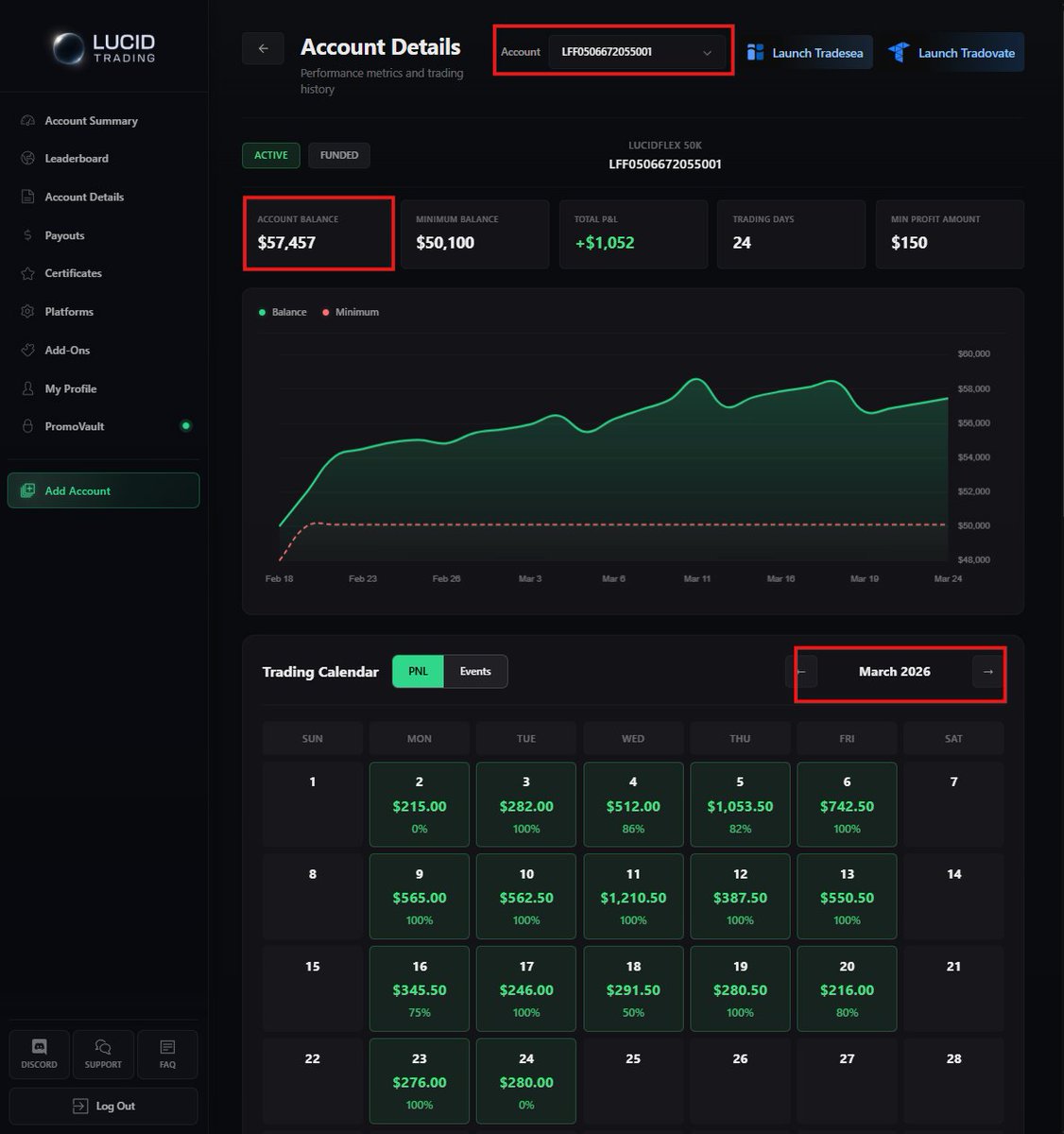Click the My Profile person icon
The width and height of the screenshot is (1064, 1134).
(x=27, y=388)
